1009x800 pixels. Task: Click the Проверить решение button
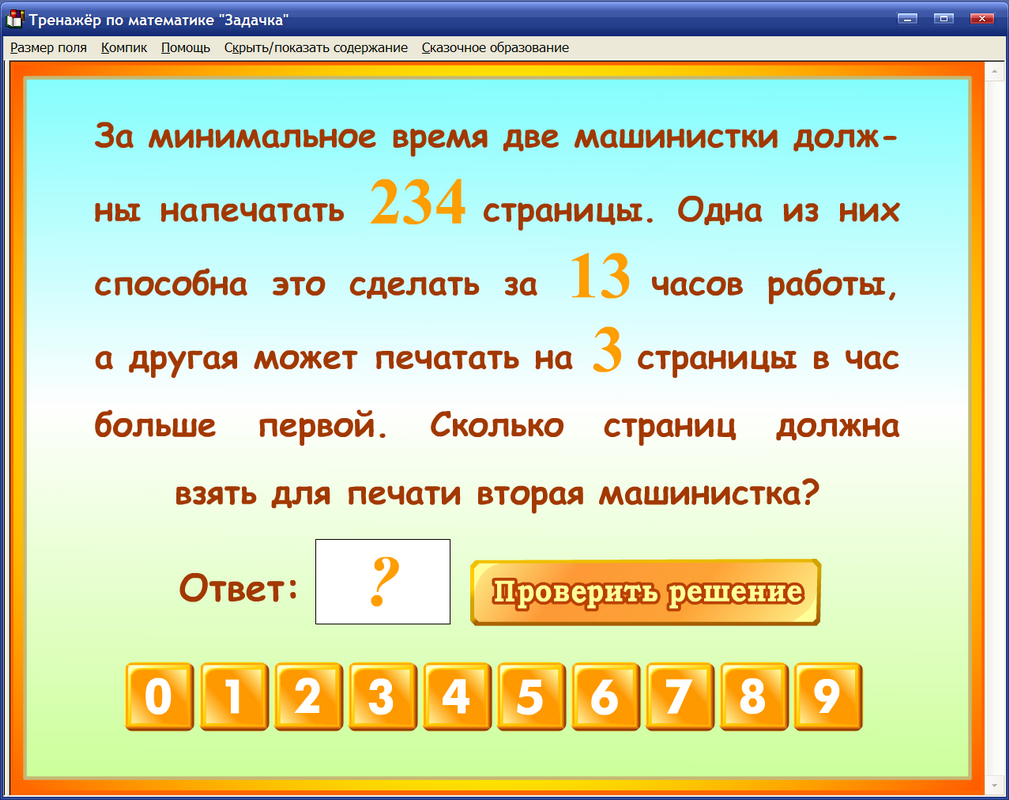[x=645, y=591]
